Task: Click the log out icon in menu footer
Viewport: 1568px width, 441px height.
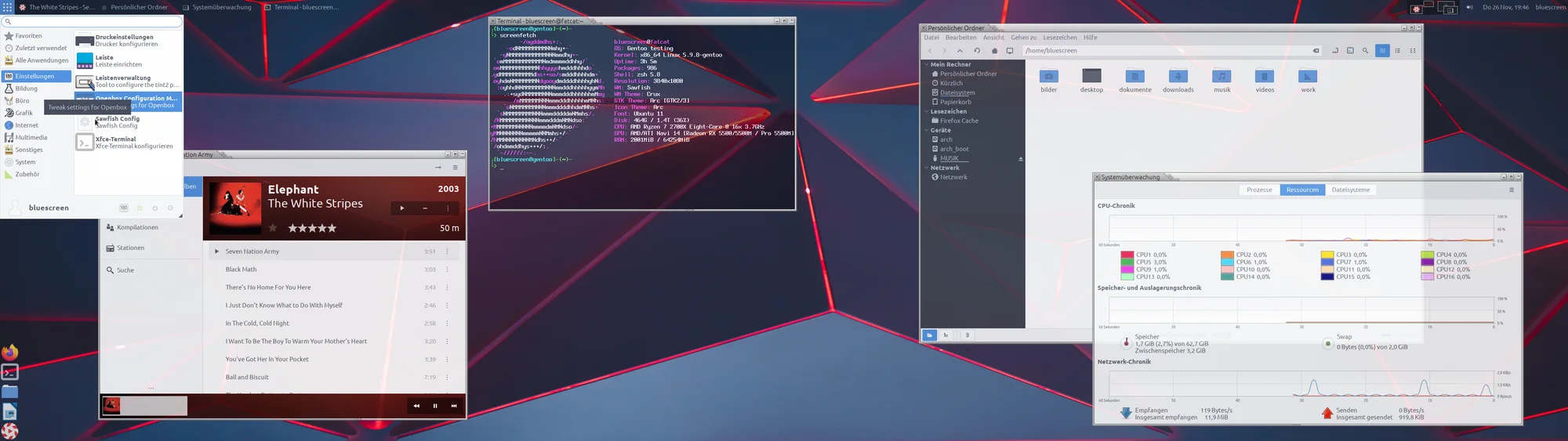Action: 170,208
